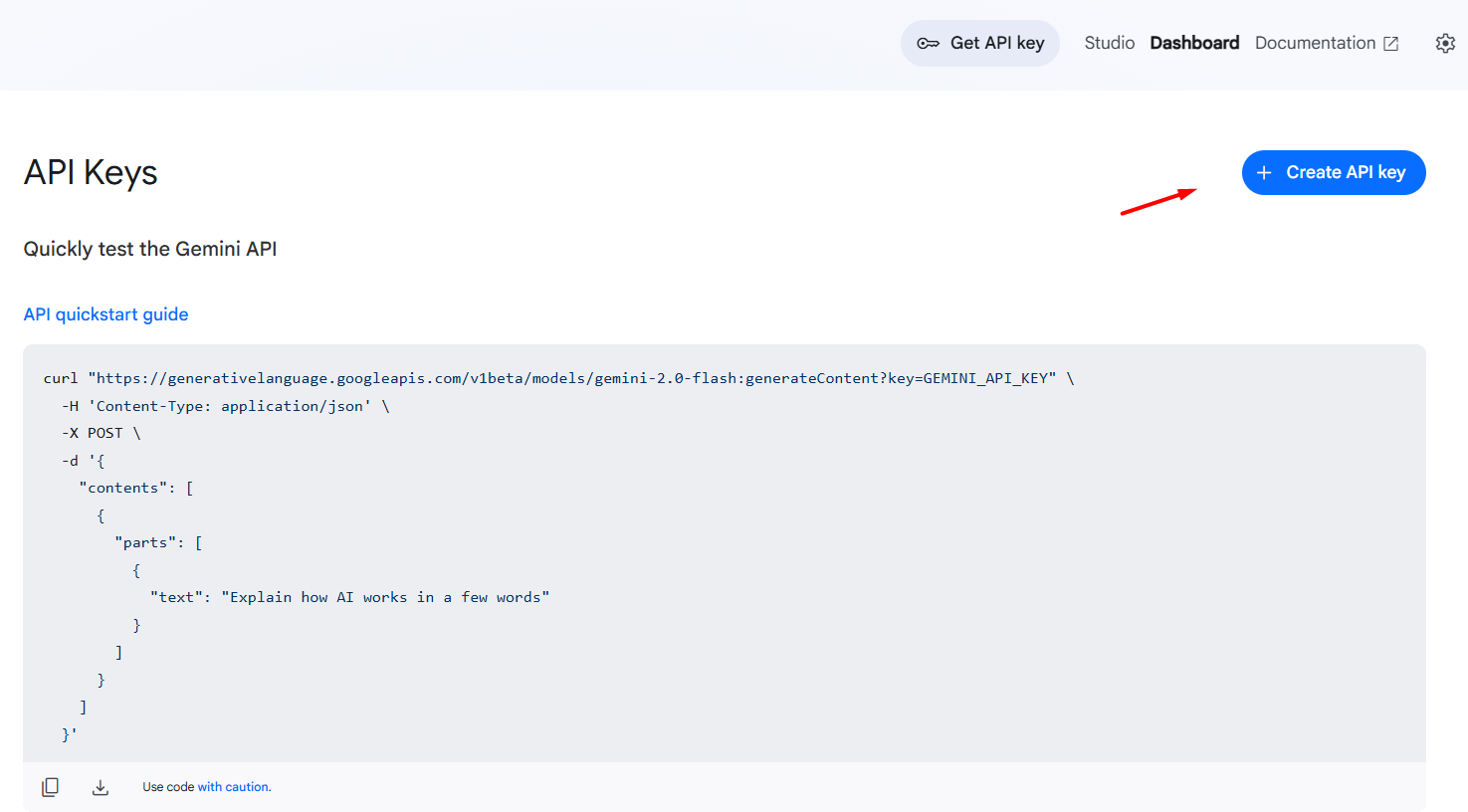The height and width of the screenshot is (812, 1468).
Task: Open the Studio tab
Action: tap(1110, 43)
